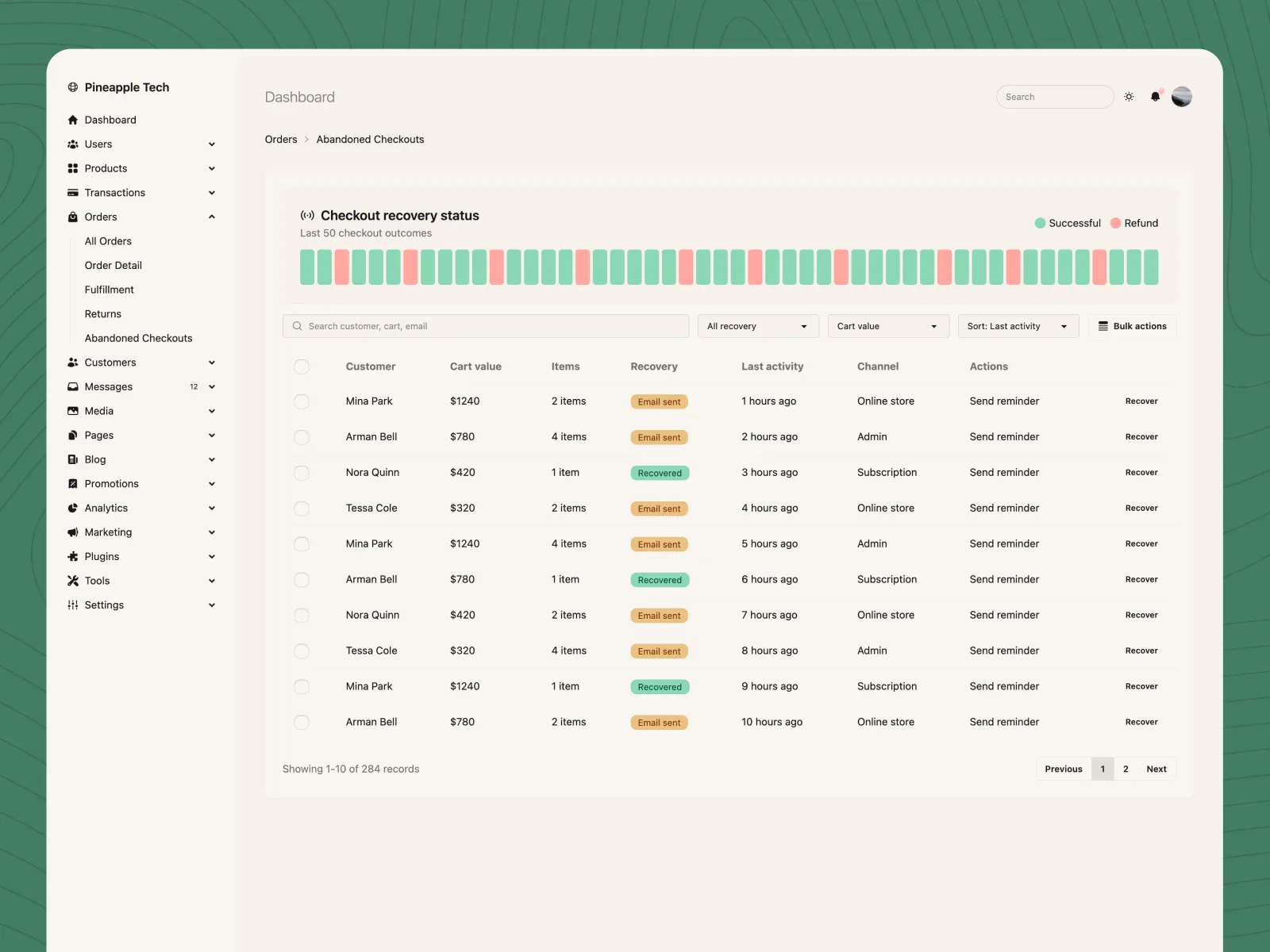Click the Customers people icon

click(x=73, y=363)
